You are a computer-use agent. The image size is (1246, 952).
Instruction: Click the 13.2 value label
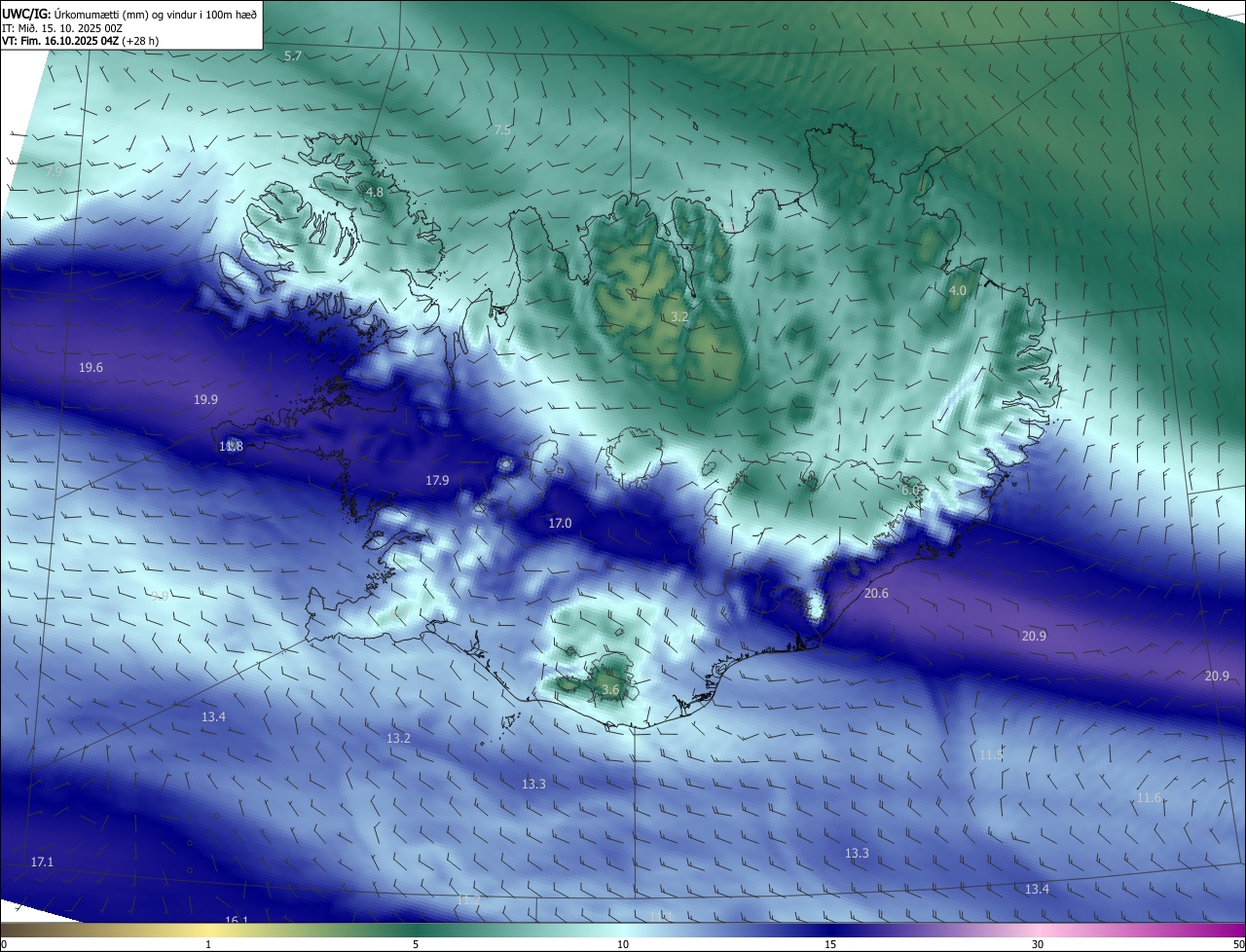(x=398, y=739)
